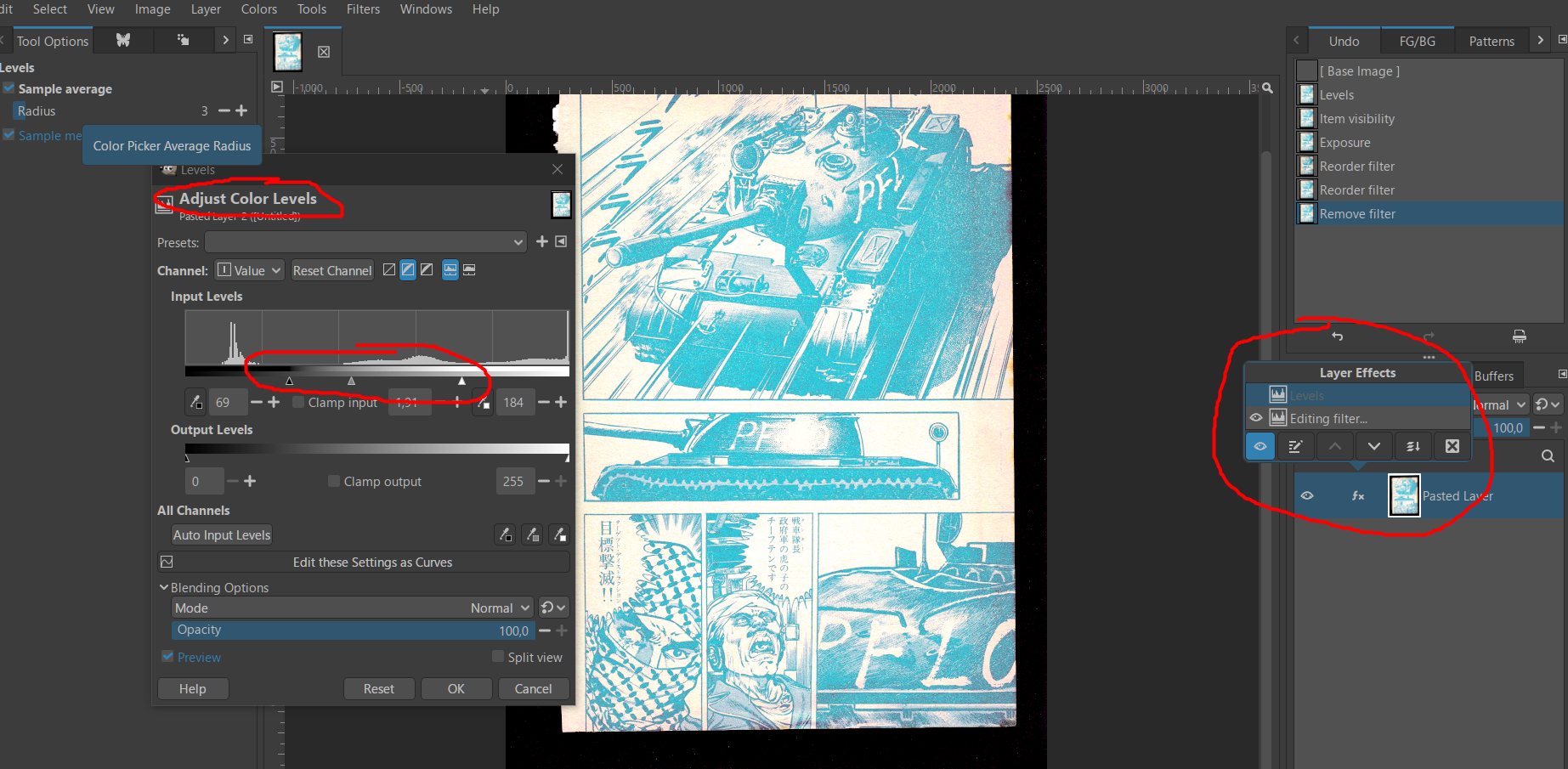Open layer mode group switcher in Layers panel
The image size is (1568, 769).
point(1548,404)
